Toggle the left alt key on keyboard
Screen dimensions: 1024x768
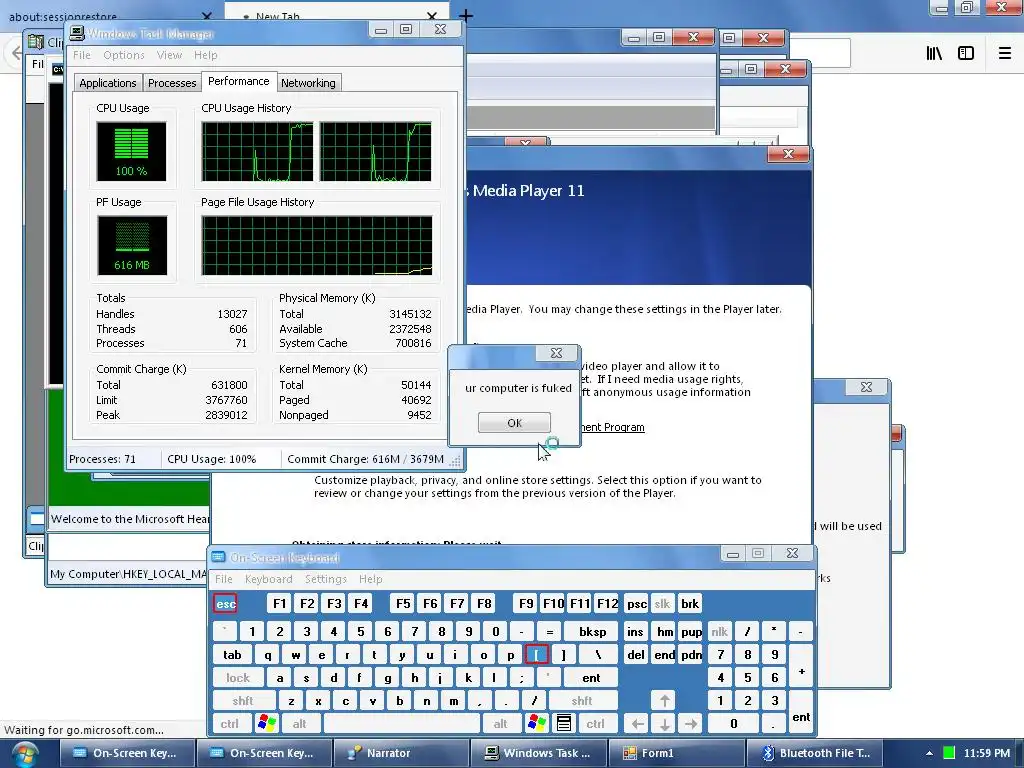coord(300,724)
